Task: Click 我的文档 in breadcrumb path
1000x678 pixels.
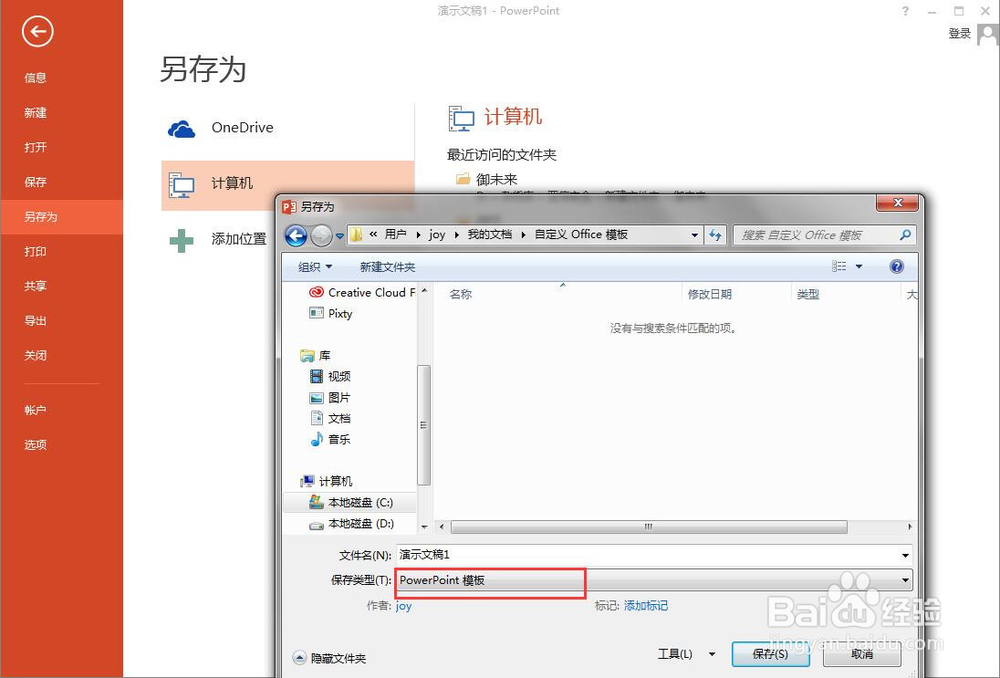Action: 490,234
